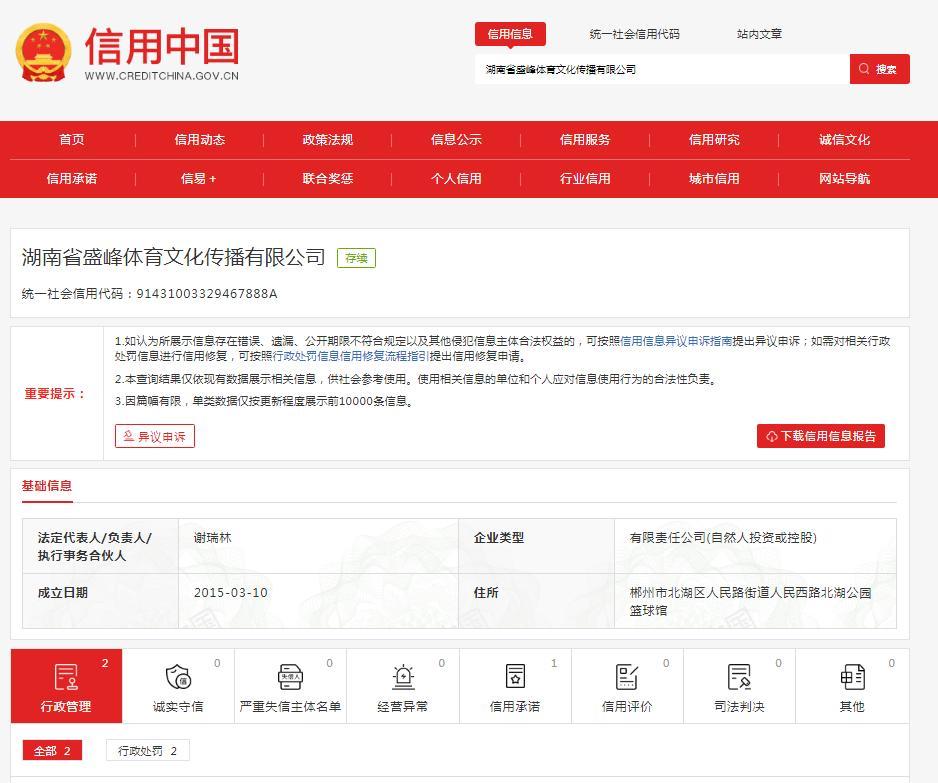
Task: Open the 信易+ navigation item
Action: pyautogui.click(x=199, y=178)
